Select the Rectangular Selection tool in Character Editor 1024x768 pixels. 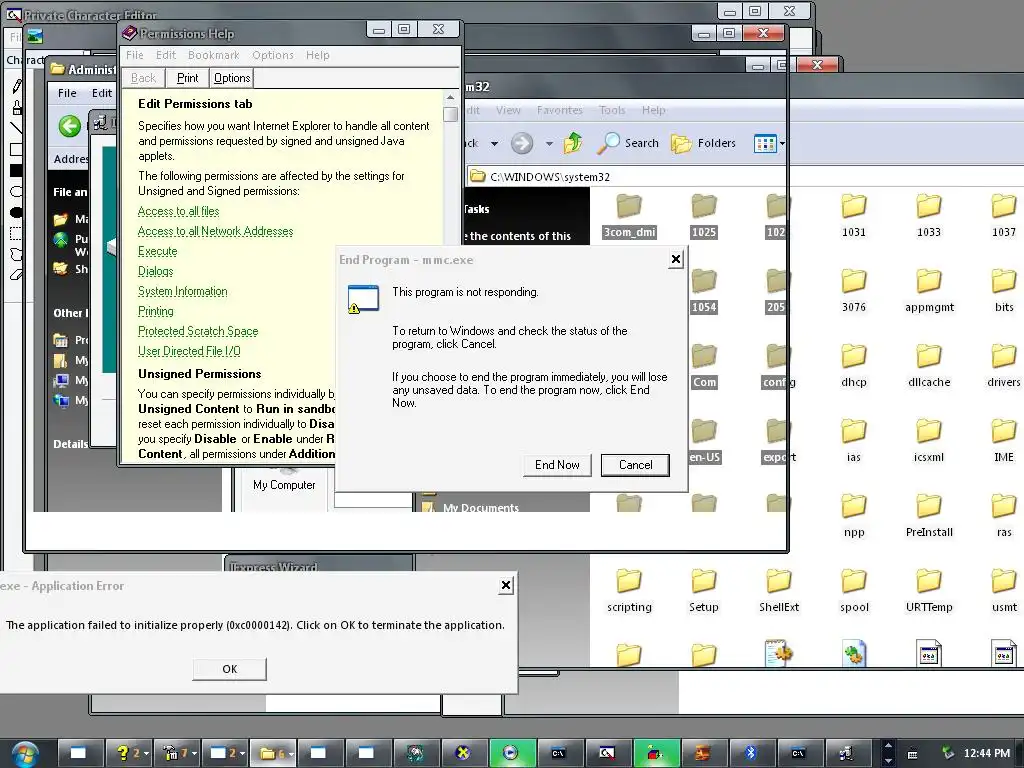(16, 233)
